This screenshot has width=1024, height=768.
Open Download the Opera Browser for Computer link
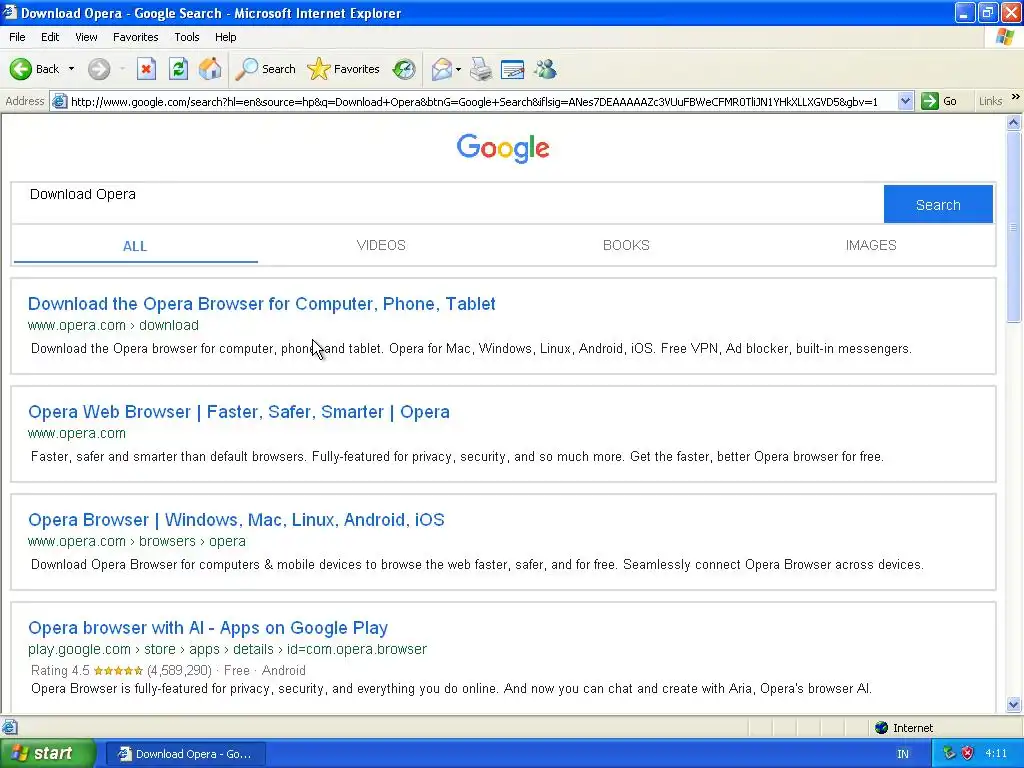point(262,304)
